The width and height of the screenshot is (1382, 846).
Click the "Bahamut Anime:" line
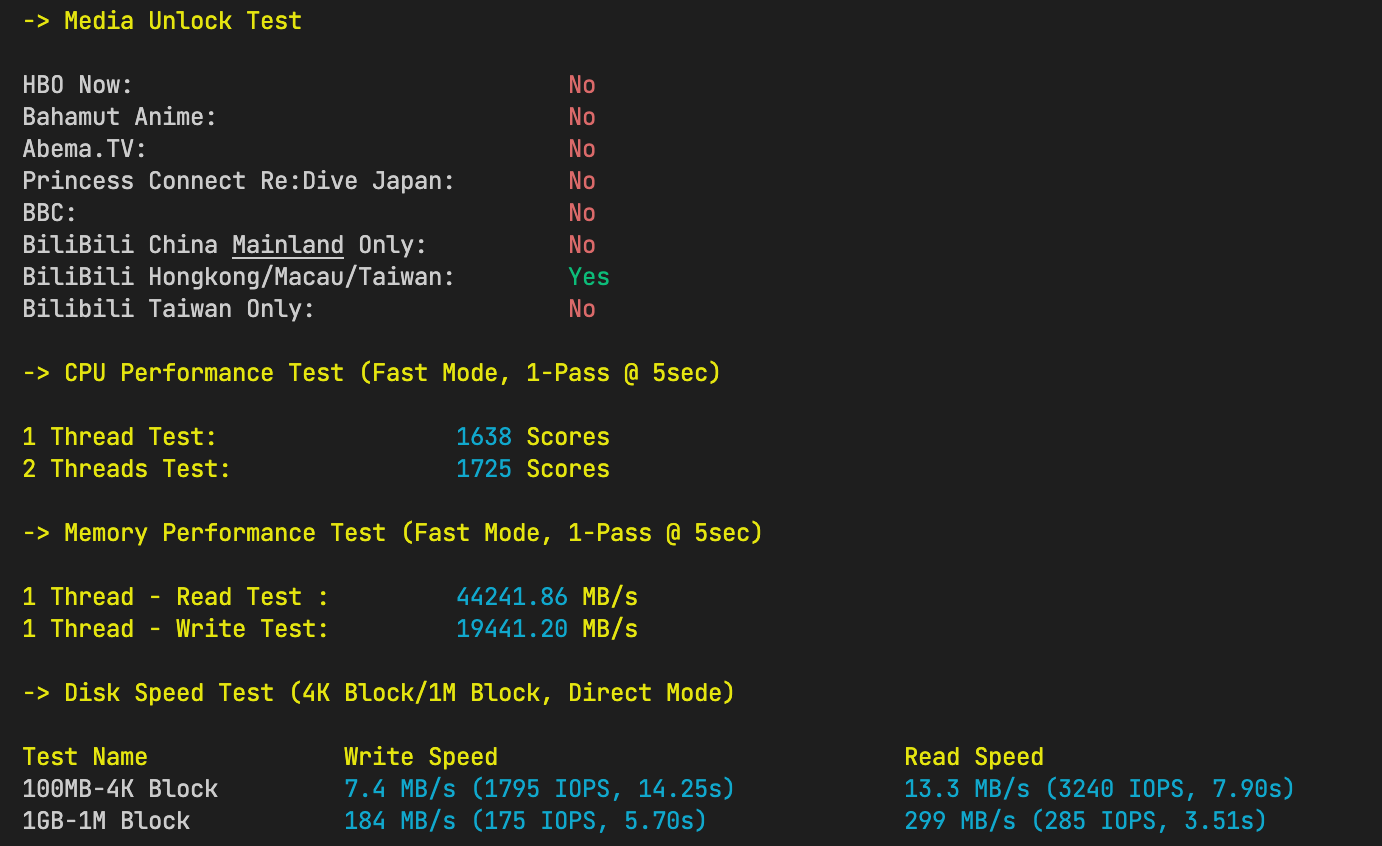(x=119, y=117)
